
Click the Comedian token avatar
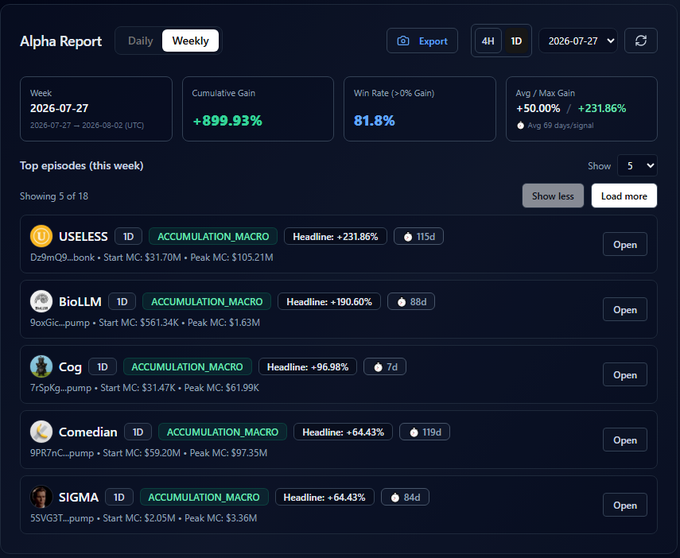tap(41, 432)
